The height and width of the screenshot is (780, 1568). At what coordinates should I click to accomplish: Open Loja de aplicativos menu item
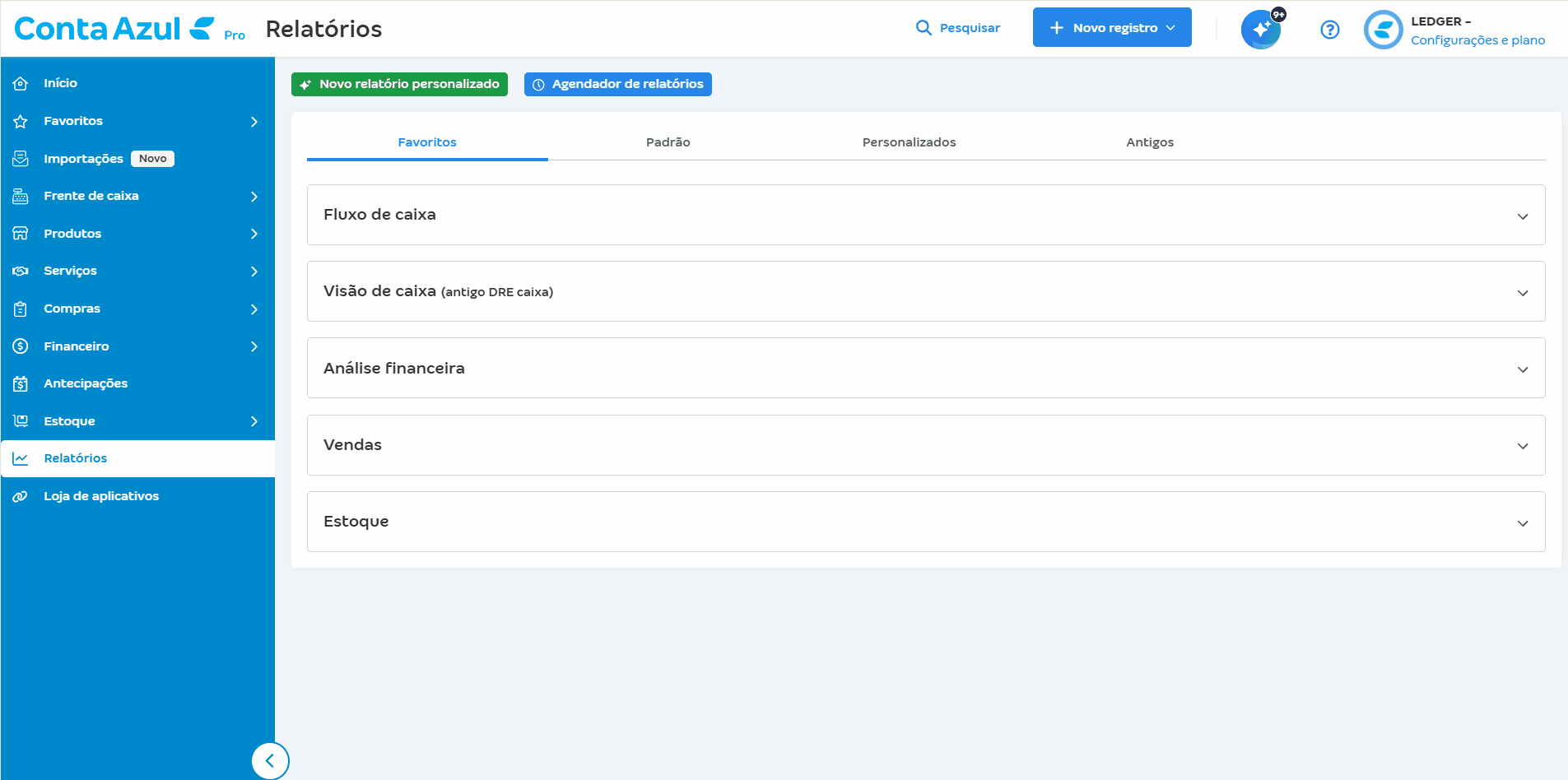(137, 496)
